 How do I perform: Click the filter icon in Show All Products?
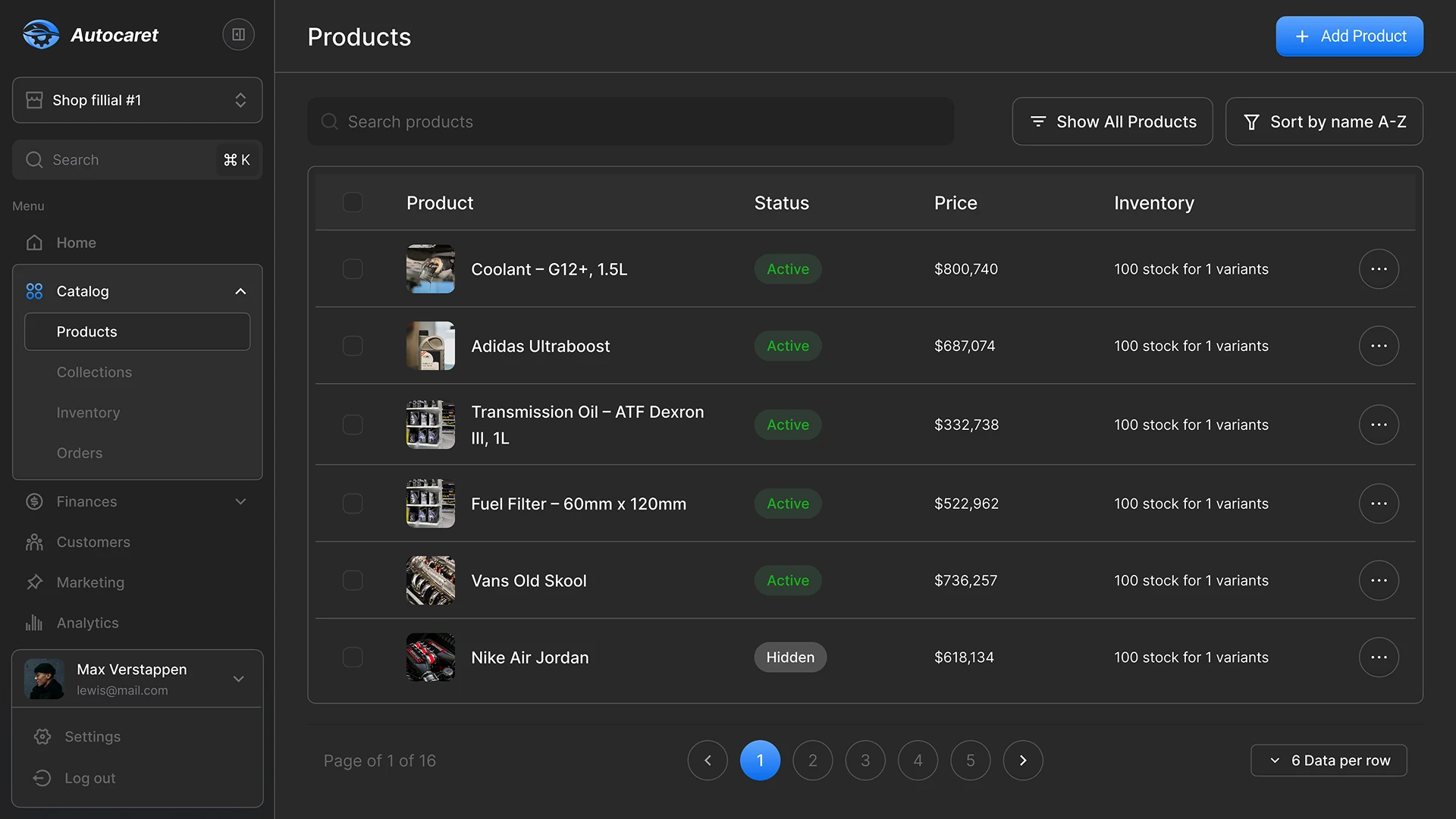click(1038, 121)
